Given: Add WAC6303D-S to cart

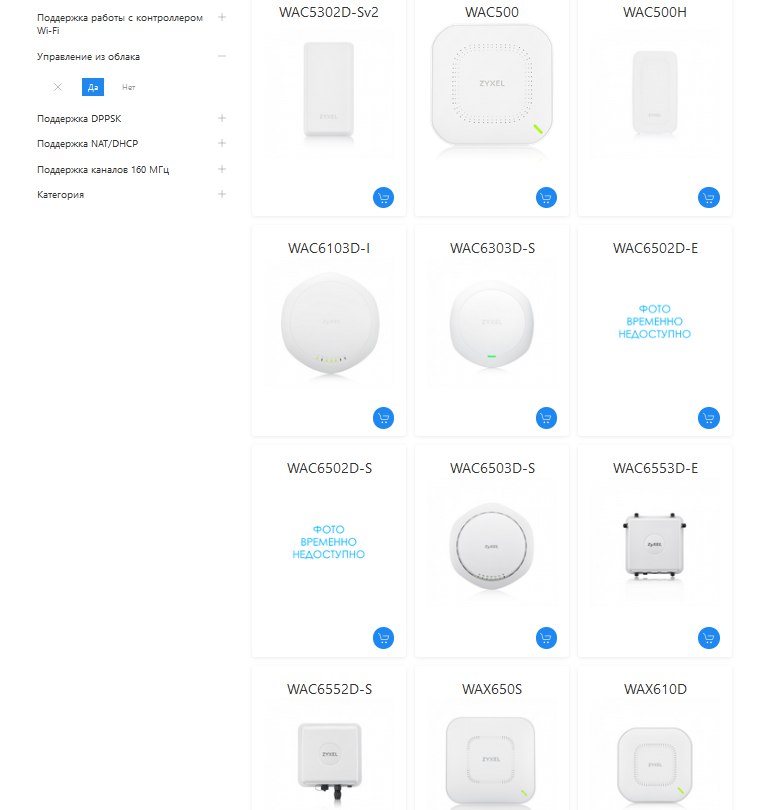Looking at the screenshot, I should 546,418.
